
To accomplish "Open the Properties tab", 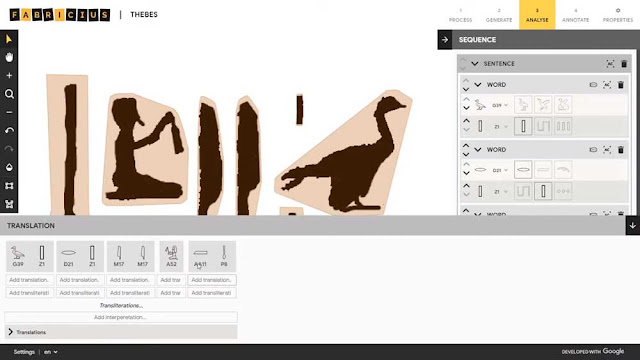I will (x=618, y=15).
